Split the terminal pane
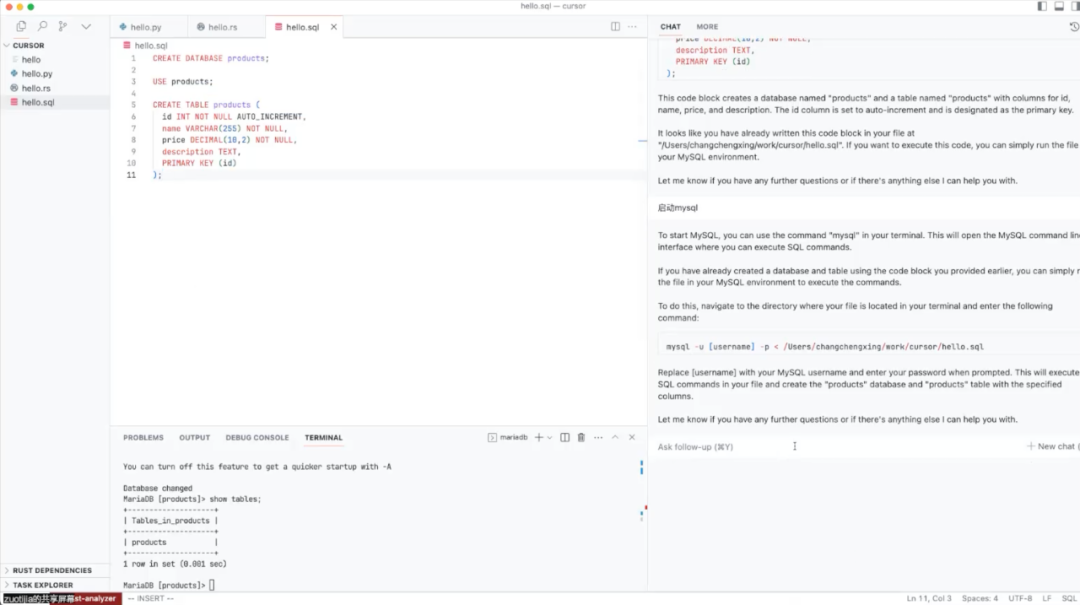This screenshot has width=1080, height=605. (x=565, y=437)
